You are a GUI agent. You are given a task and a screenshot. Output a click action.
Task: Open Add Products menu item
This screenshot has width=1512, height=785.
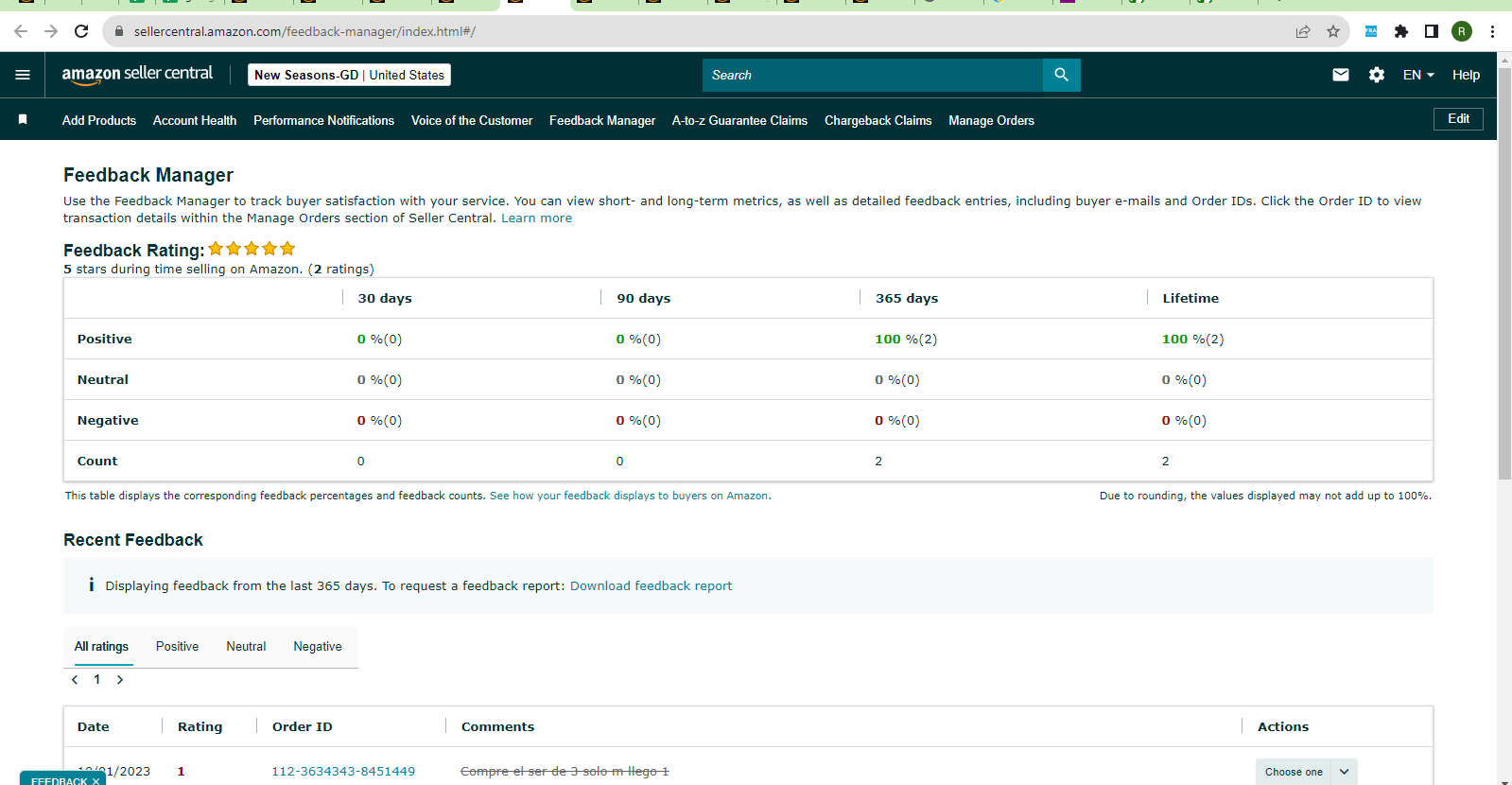[99, 120]
